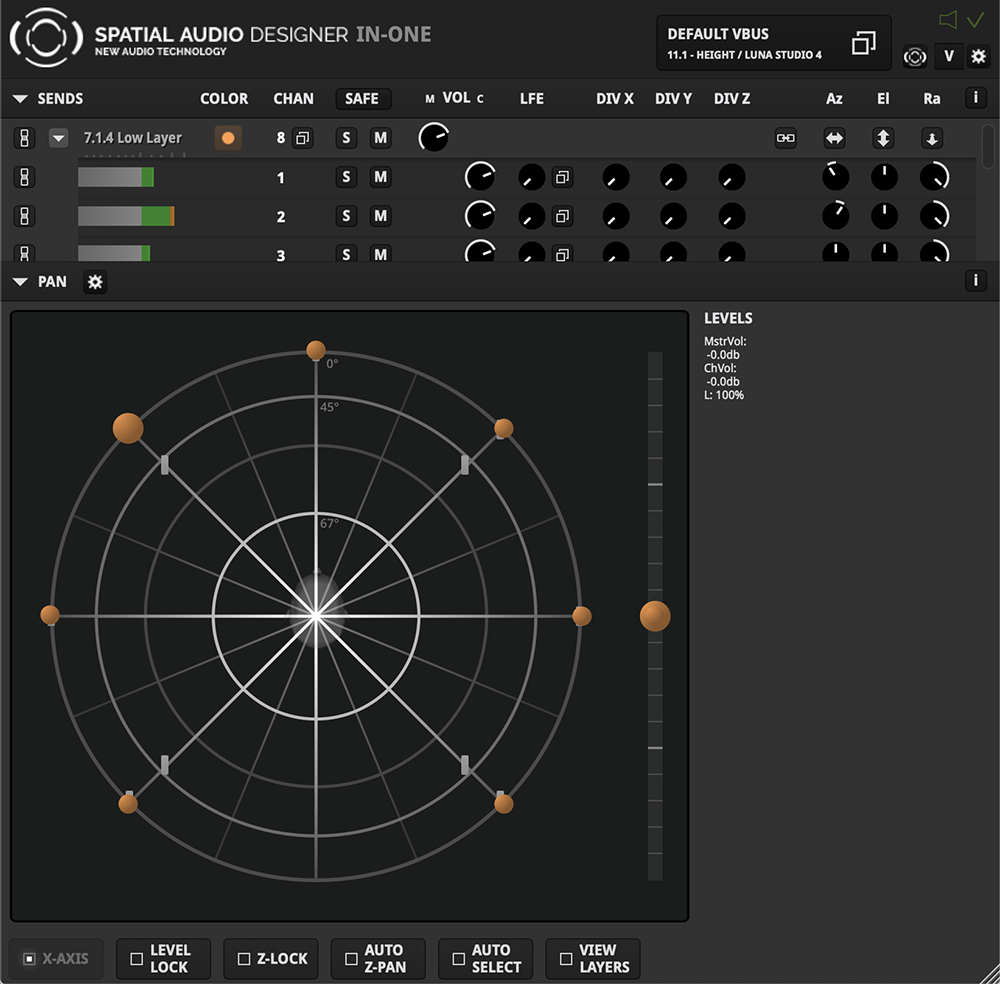Mute channel 2
1000x1000 pixels.
[380, 216]
